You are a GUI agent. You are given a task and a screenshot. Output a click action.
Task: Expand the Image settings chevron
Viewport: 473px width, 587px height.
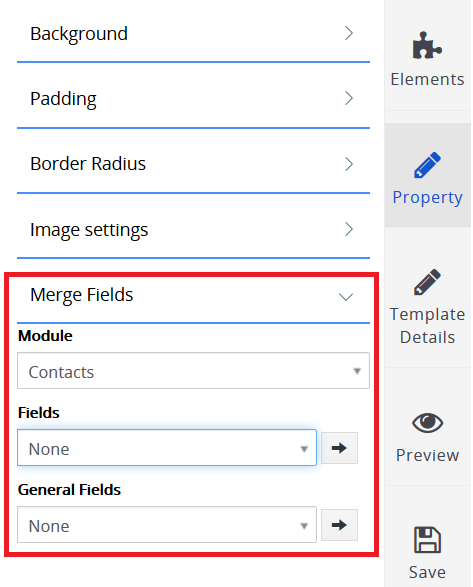349,229
